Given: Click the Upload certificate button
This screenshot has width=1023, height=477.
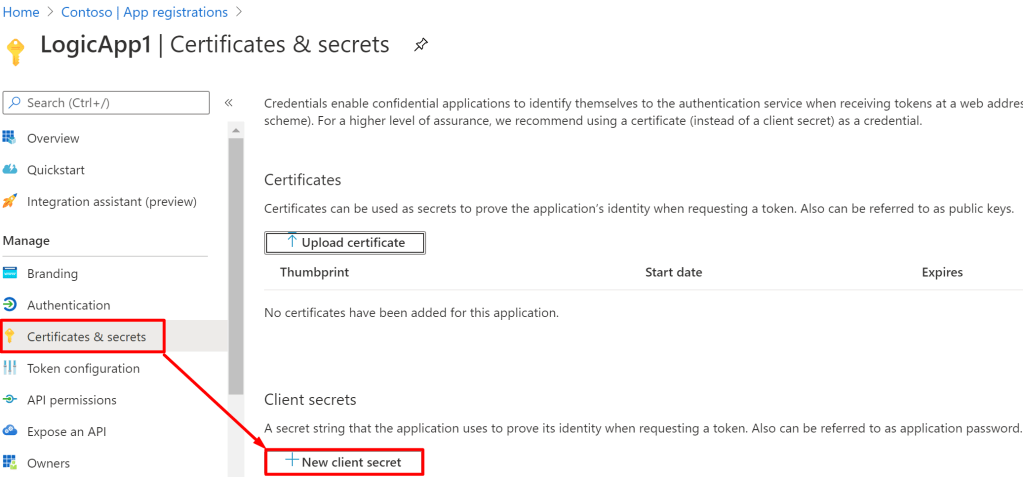Looking at the screenshot, I should pyautogui.click(x=345, y=243).
